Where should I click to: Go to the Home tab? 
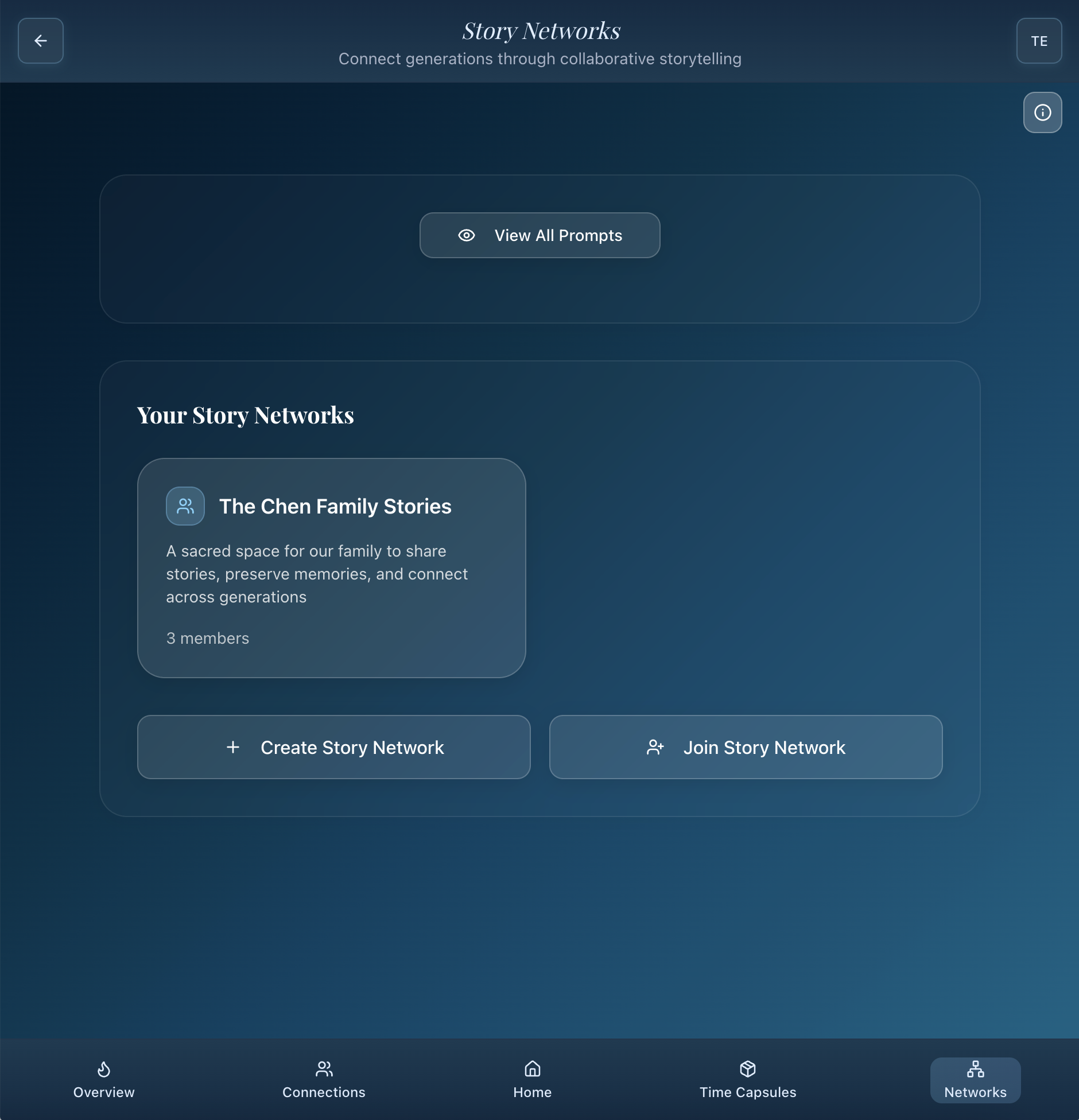pos(533,1080)
